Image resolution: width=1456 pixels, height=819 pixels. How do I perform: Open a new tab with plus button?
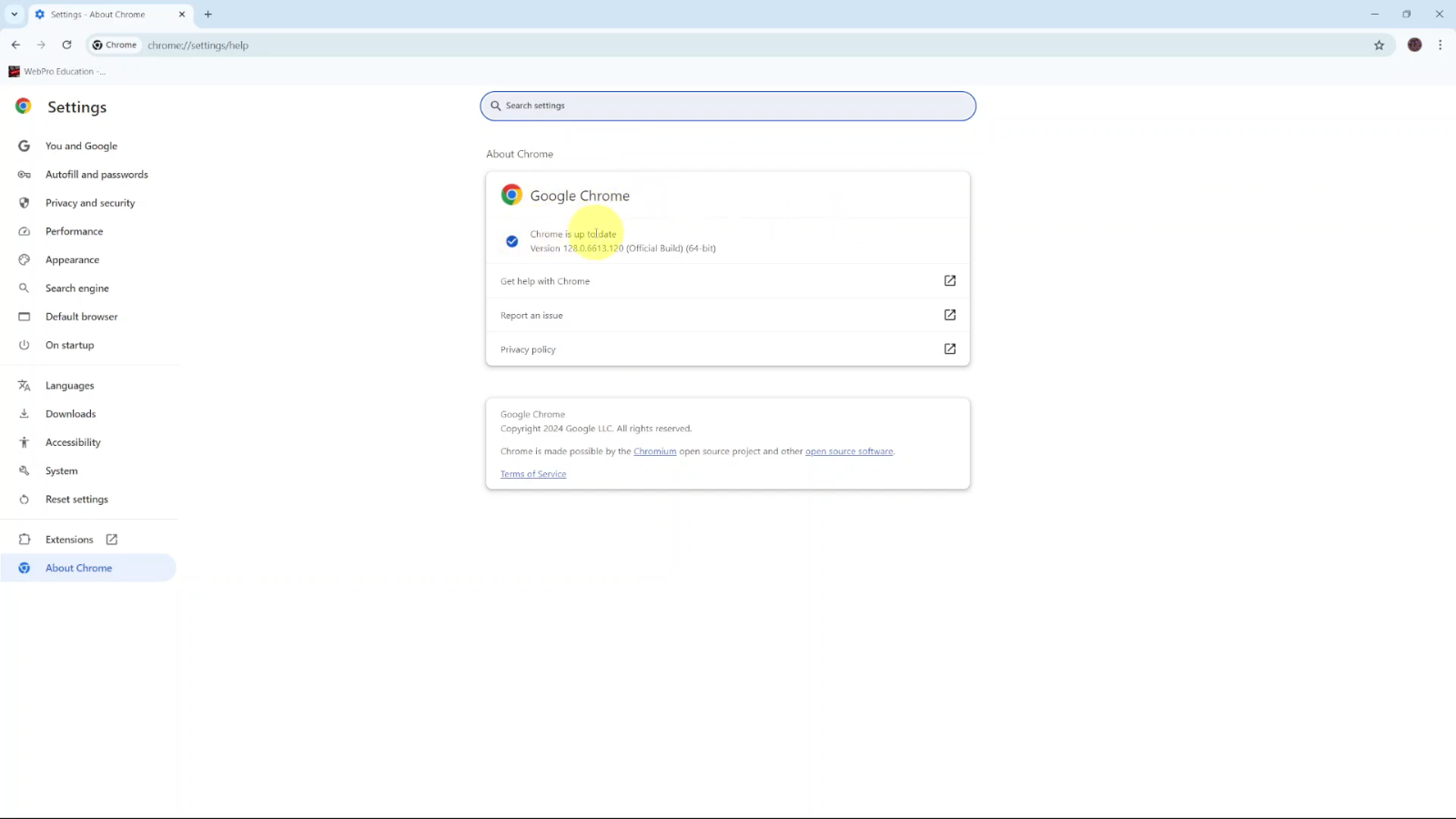[207, 15]
